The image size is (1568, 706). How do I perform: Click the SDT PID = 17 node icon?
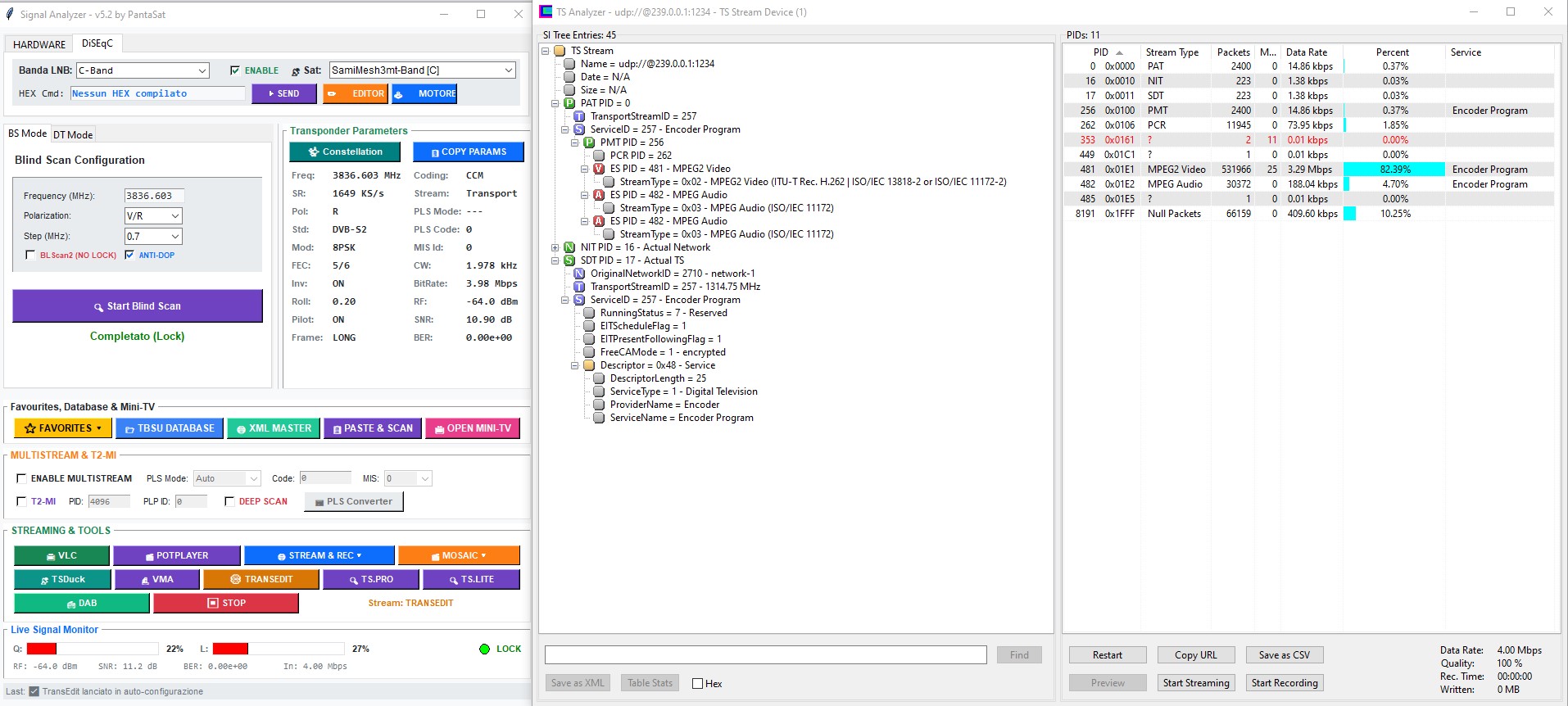(x=569, y=260)
